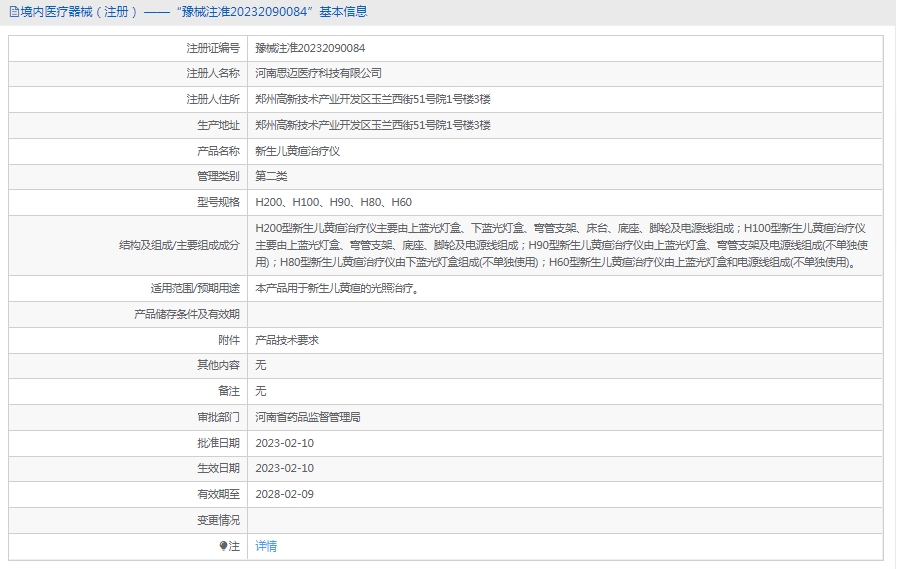Click the 无 value in 备注 row
This screenshot has height=569, width=897.
pos(261,391)
